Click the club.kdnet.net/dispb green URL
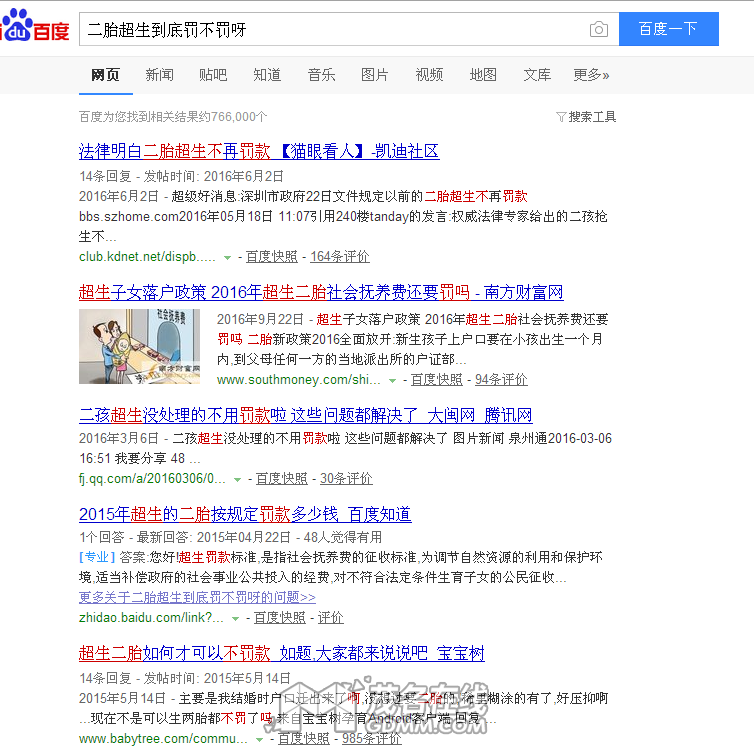Screen dimensions: 754x747 tap(147, 257)
